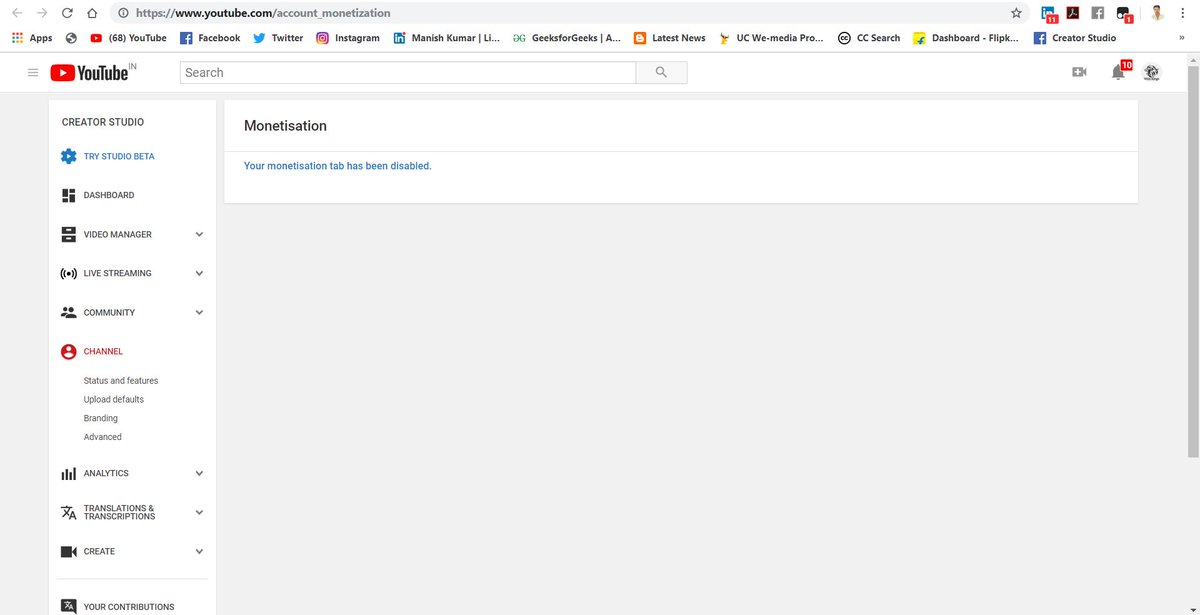Expand the Live Streaming section chevron
Image resolution: width=1200 pixels, height=615 pixels.
click(x=199, y=273)
